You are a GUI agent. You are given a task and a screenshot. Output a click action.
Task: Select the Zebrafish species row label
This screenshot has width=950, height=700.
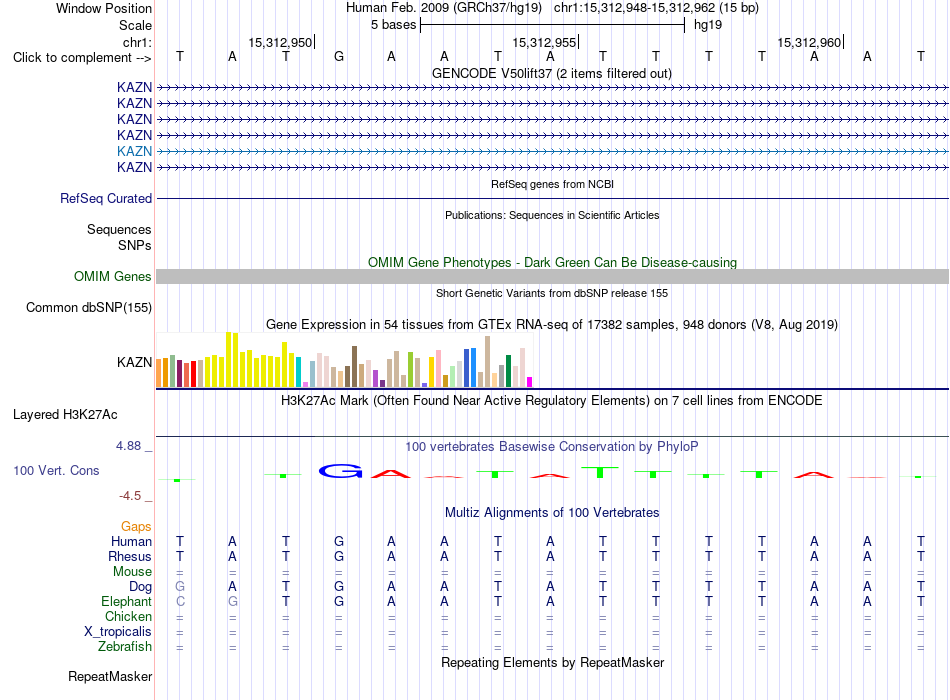click(x=125, y=646)
